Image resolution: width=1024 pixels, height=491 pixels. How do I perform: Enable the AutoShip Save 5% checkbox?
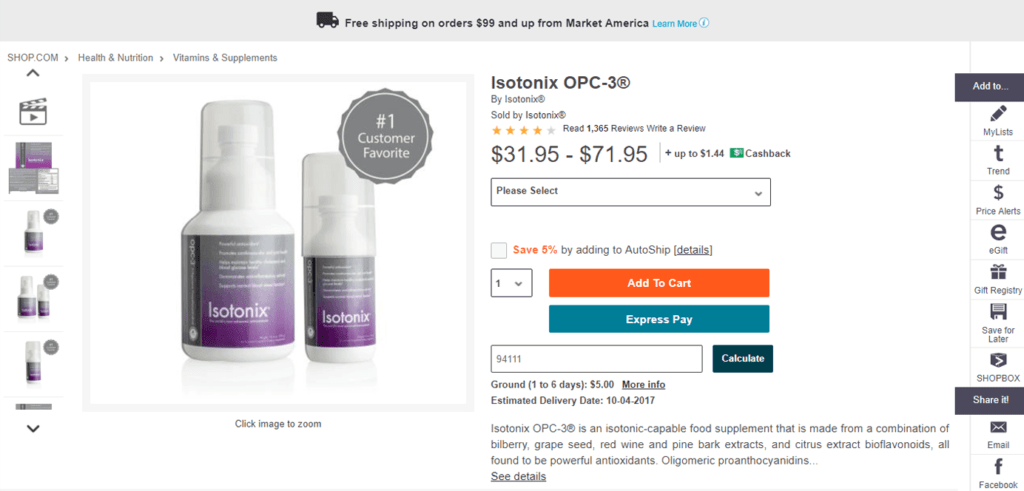tap(499, 250)
